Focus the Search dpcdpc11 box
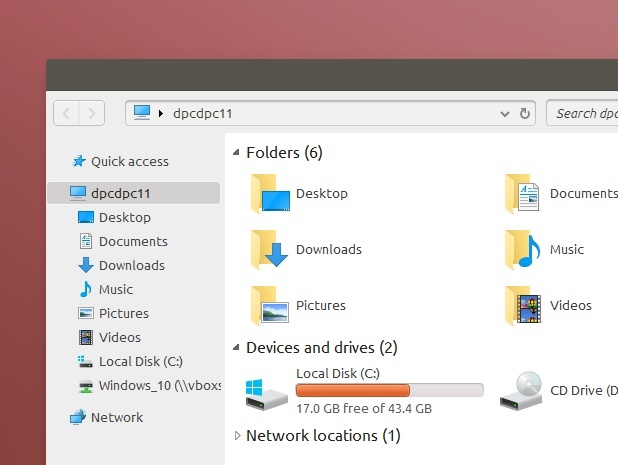The image size is (618, 465). pyautogui.click(x=582, y=113)
